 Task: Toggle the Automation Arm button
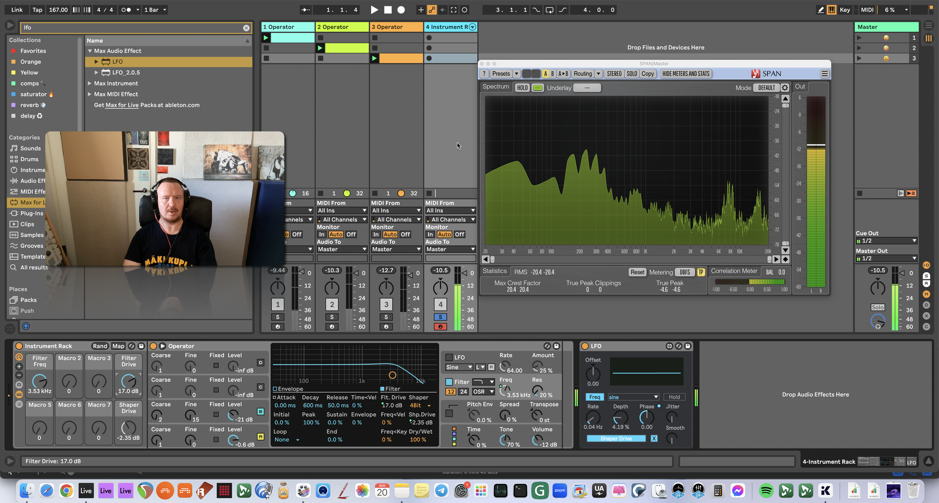(x=431, y=10)
